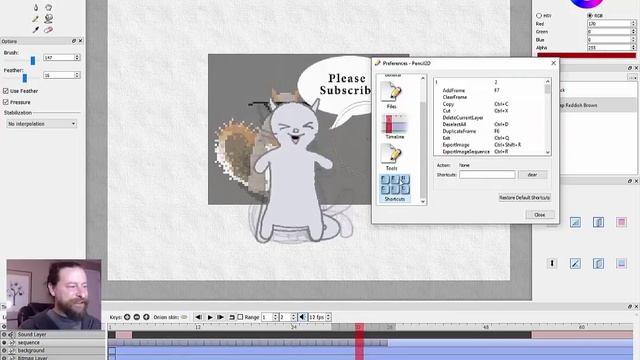Toggle the onion skin button

[x=184, y=317]
